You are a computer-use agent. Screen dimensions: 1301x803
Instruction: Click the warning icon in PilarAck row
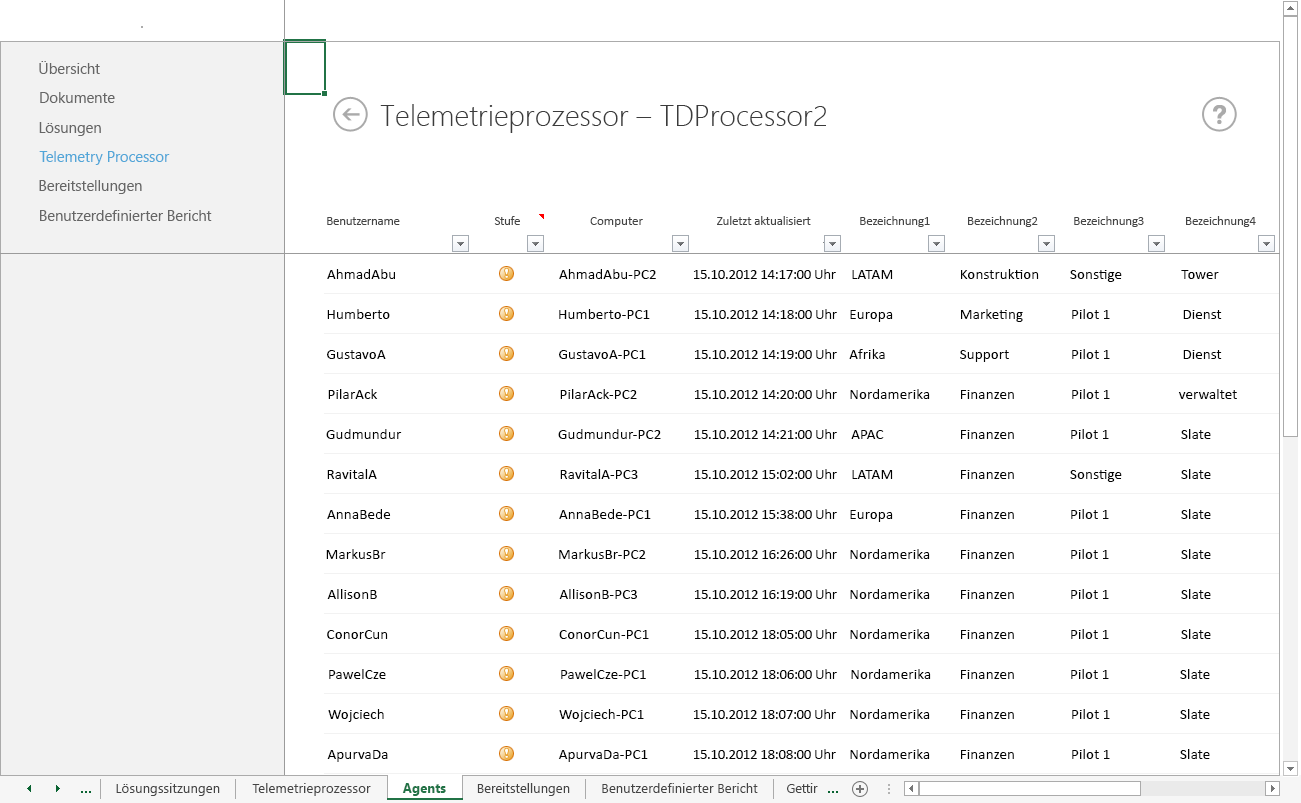coord(506,394)
